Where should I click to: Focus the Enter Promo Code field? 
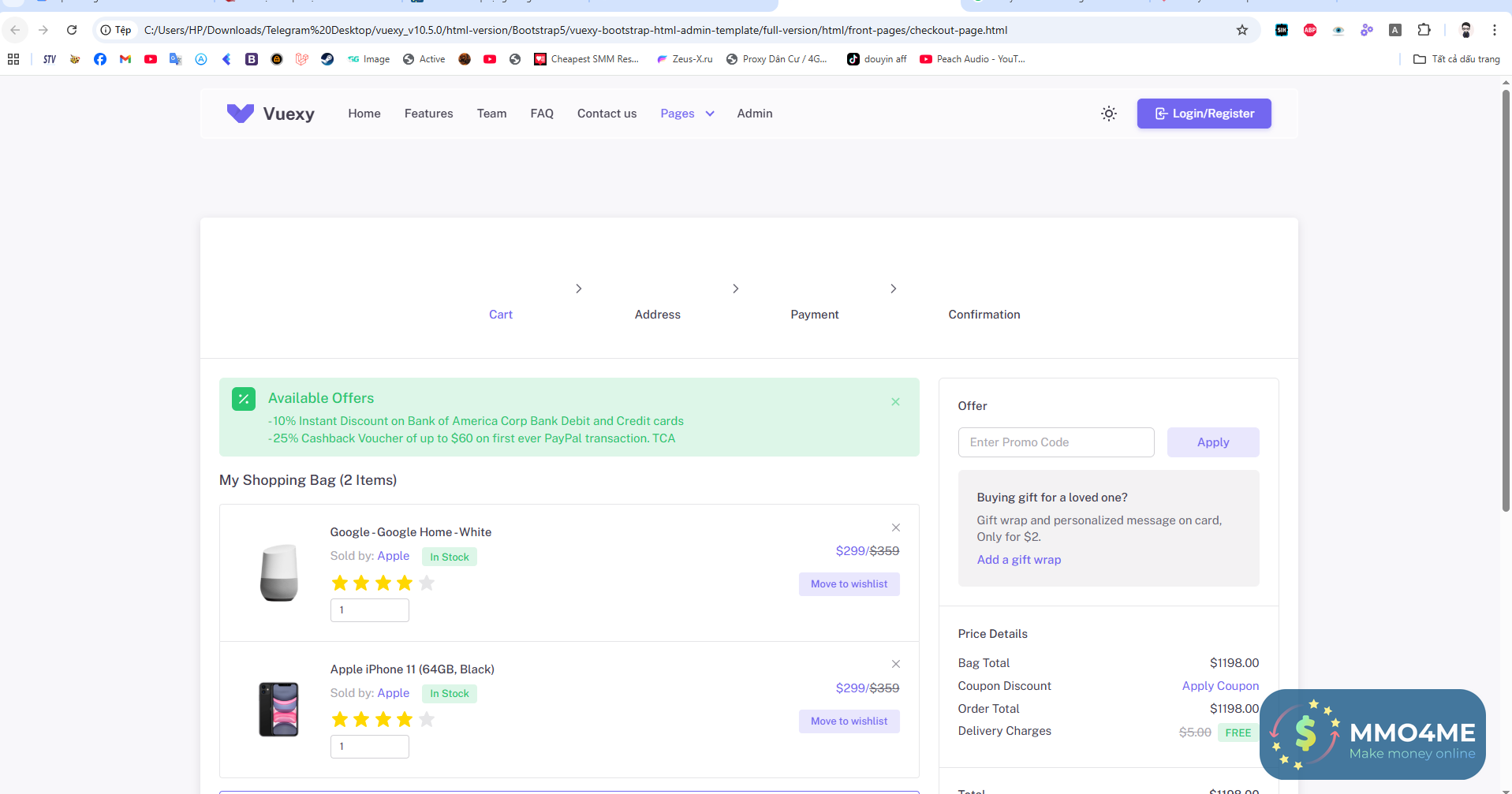coord(1055,442)
